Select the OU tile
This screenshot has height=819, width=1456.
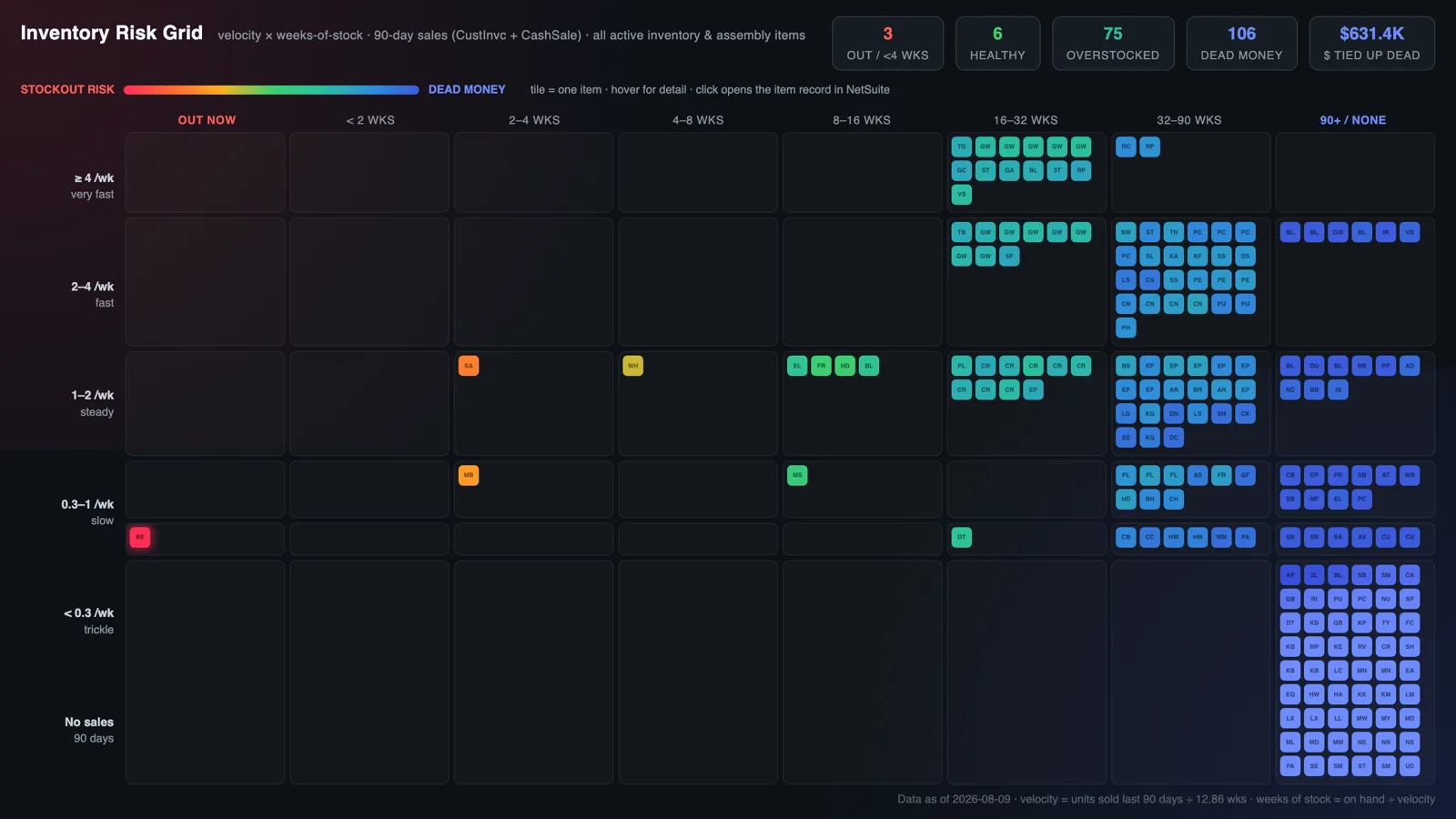pos(1314,366)
